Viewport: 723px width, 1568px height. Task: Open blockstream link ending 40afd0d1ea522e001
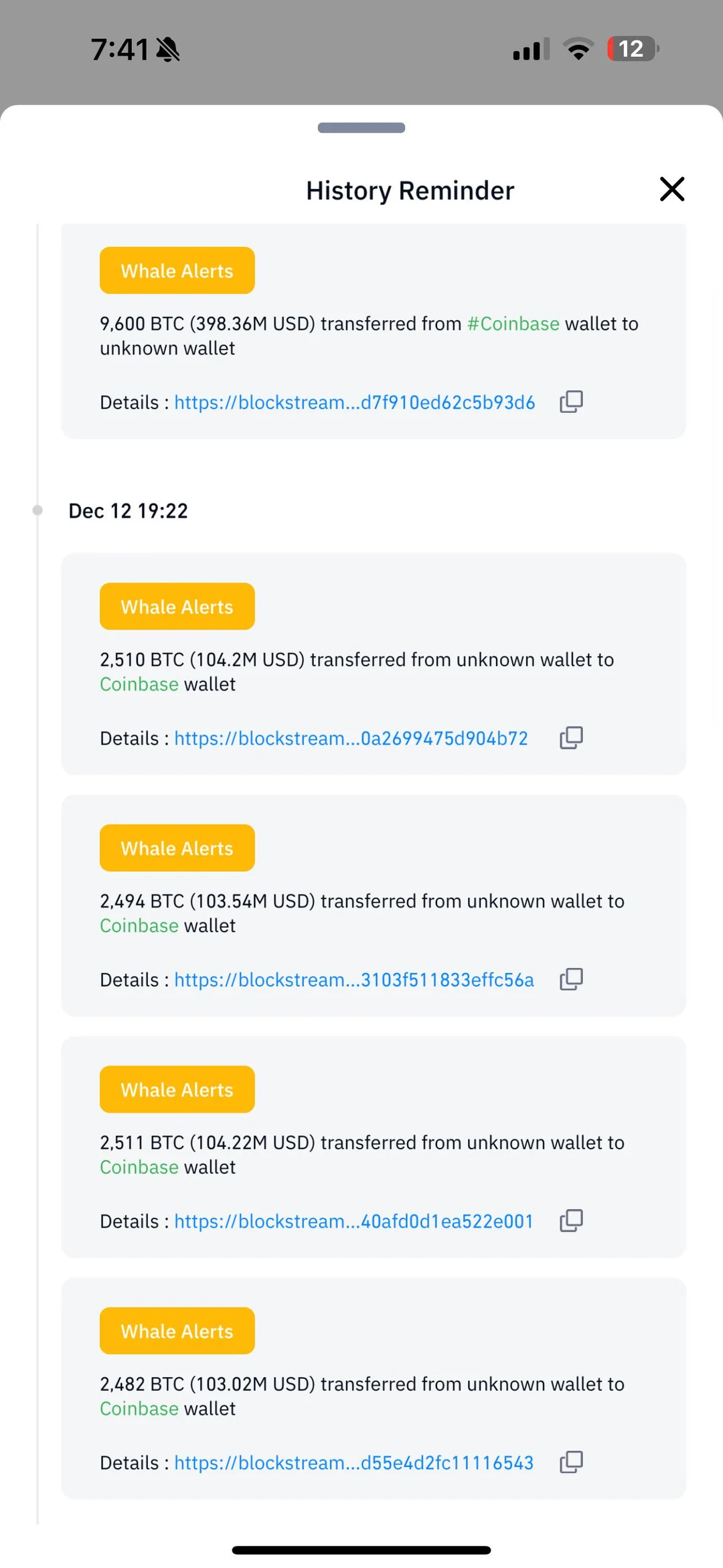(353, 1221)
